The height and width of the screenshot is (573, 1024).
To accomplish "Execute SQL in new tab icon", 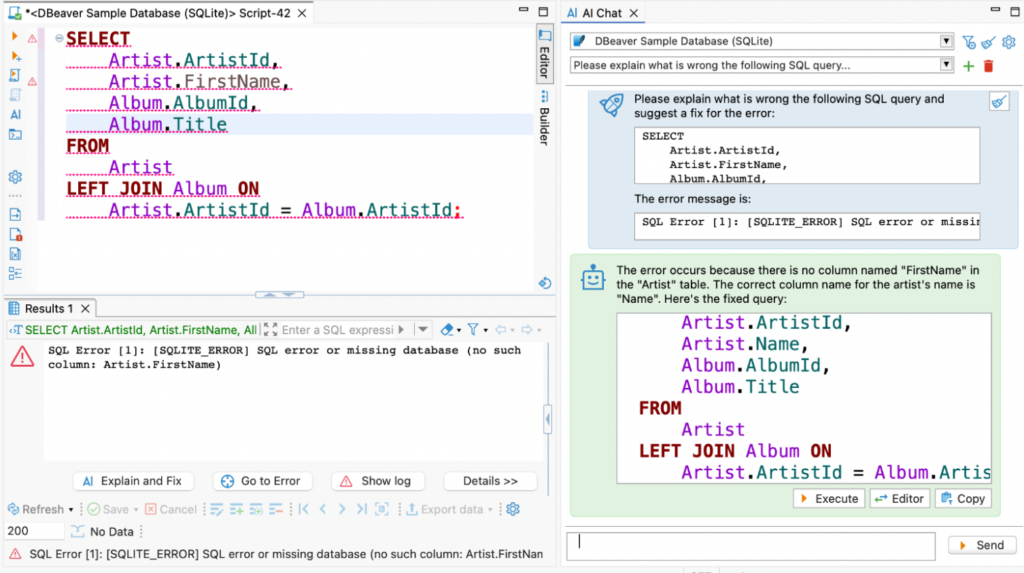I will 16,57.
